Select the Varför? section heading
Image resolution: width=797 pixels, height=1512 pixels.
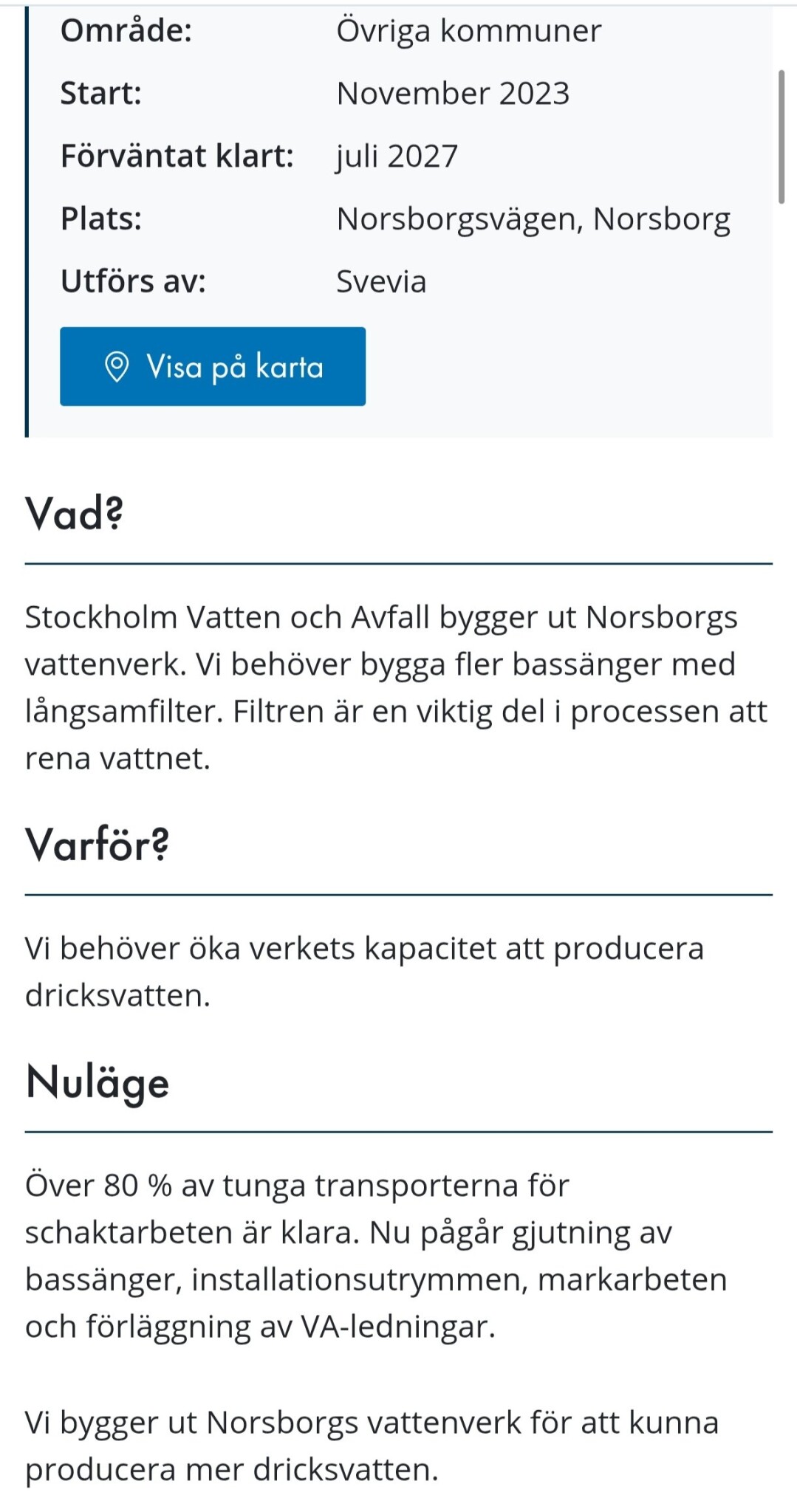[x=97, y=844]
